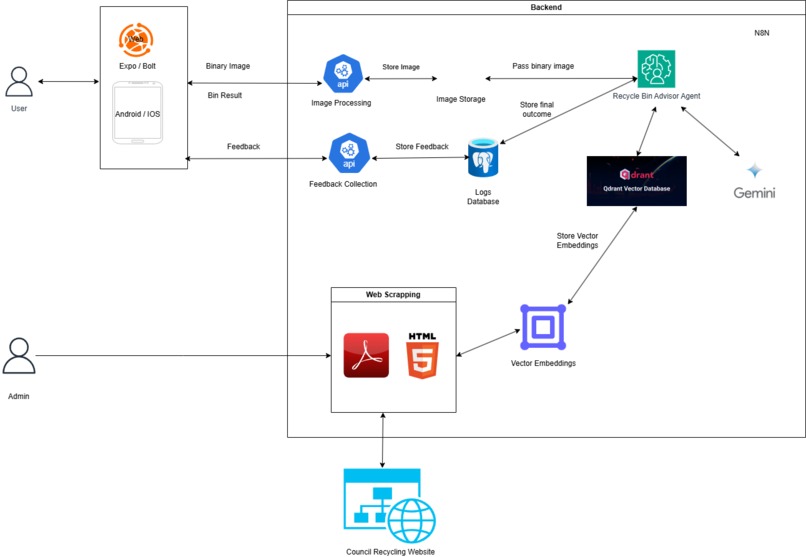806x557 pixels.
Task: Click the Android / IOS text
Action: [137, 114]
